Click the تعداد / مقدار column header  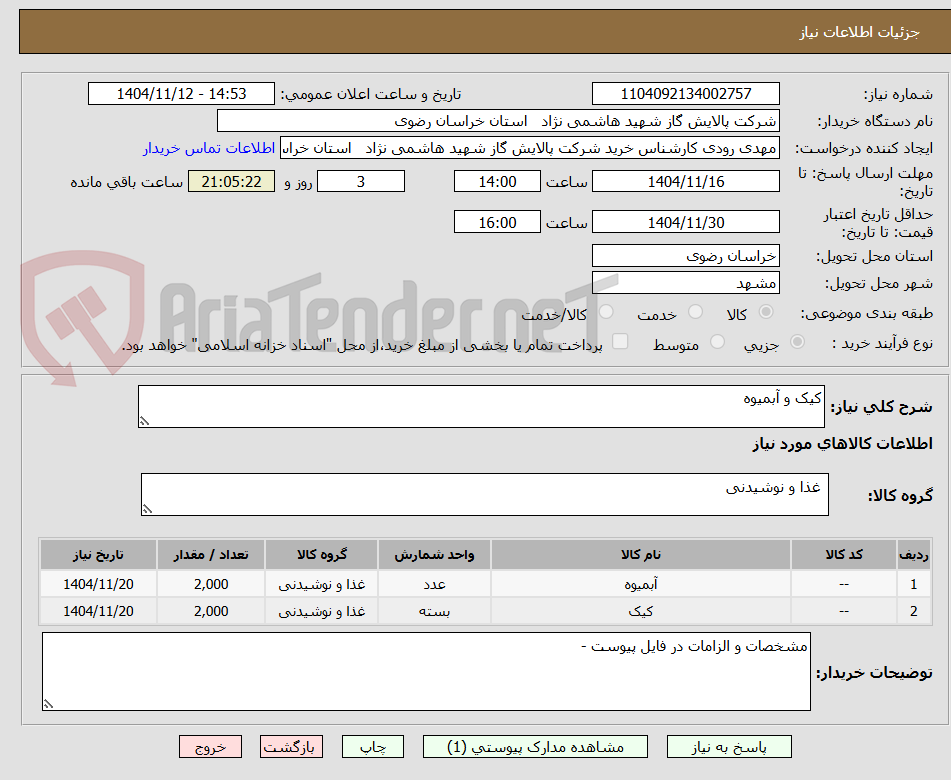tap(211, 554)
